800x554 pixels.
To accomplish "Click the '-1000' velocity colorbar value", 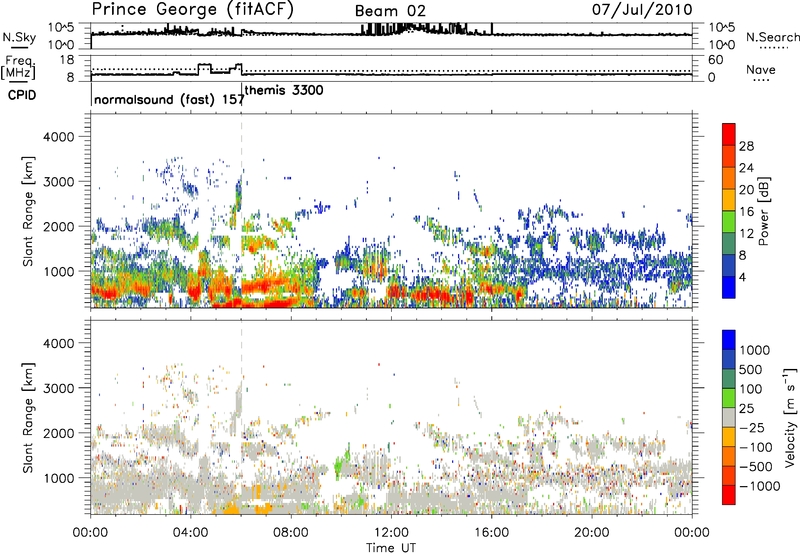I will click(759, 486).
